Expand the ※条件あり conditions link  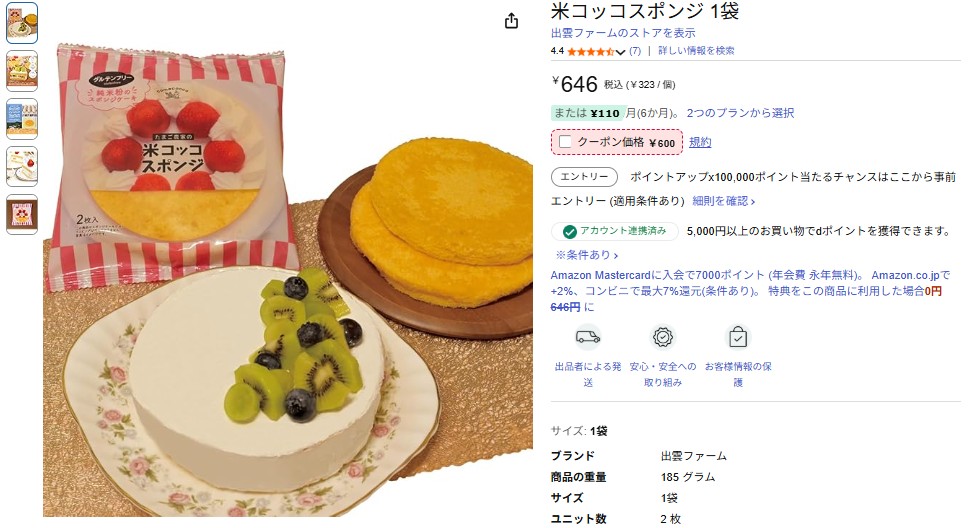586,254
